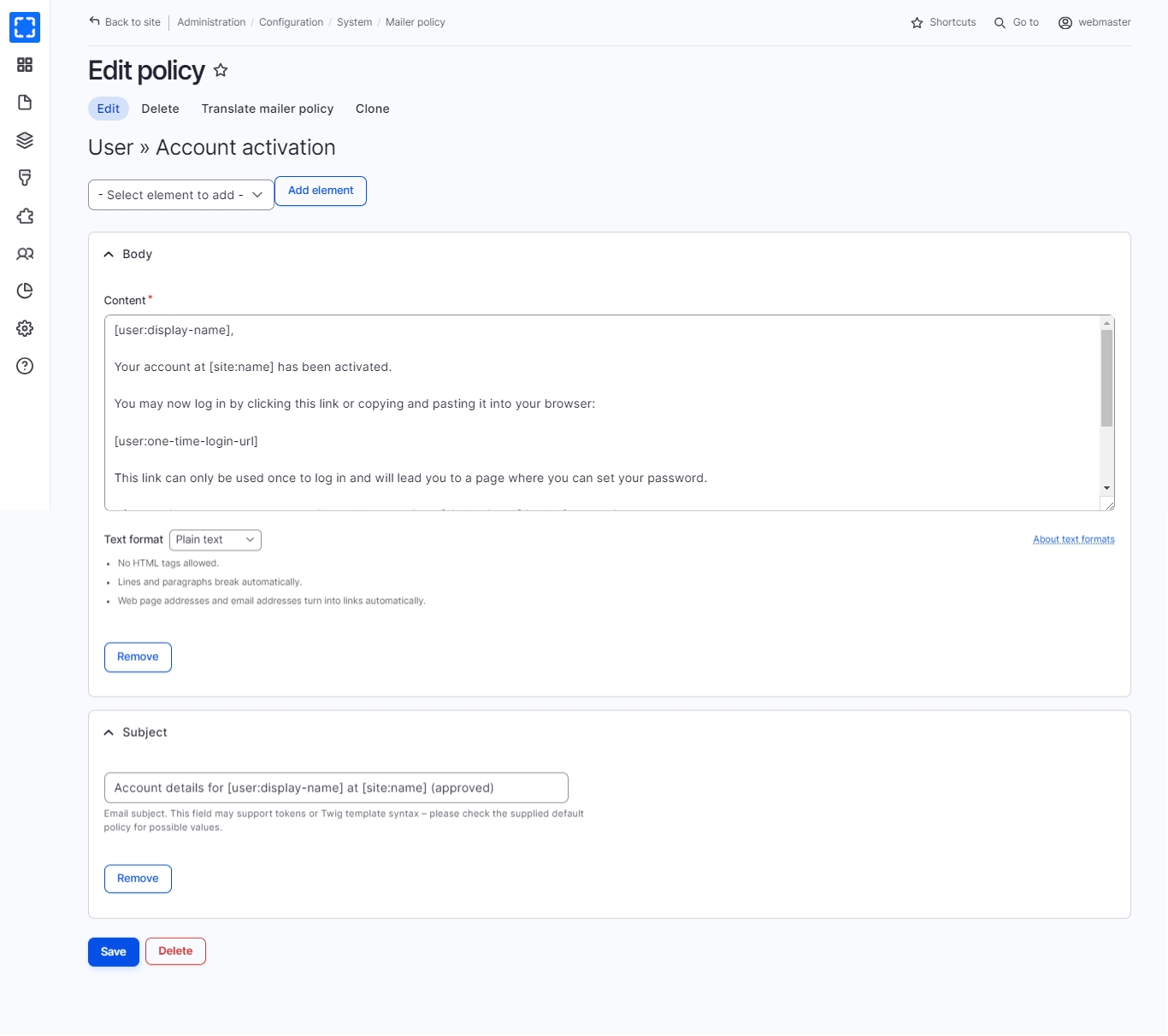The image size is (1168, 1036).
Task: Open the Extend puzzle piece icon
Action: 25,216
